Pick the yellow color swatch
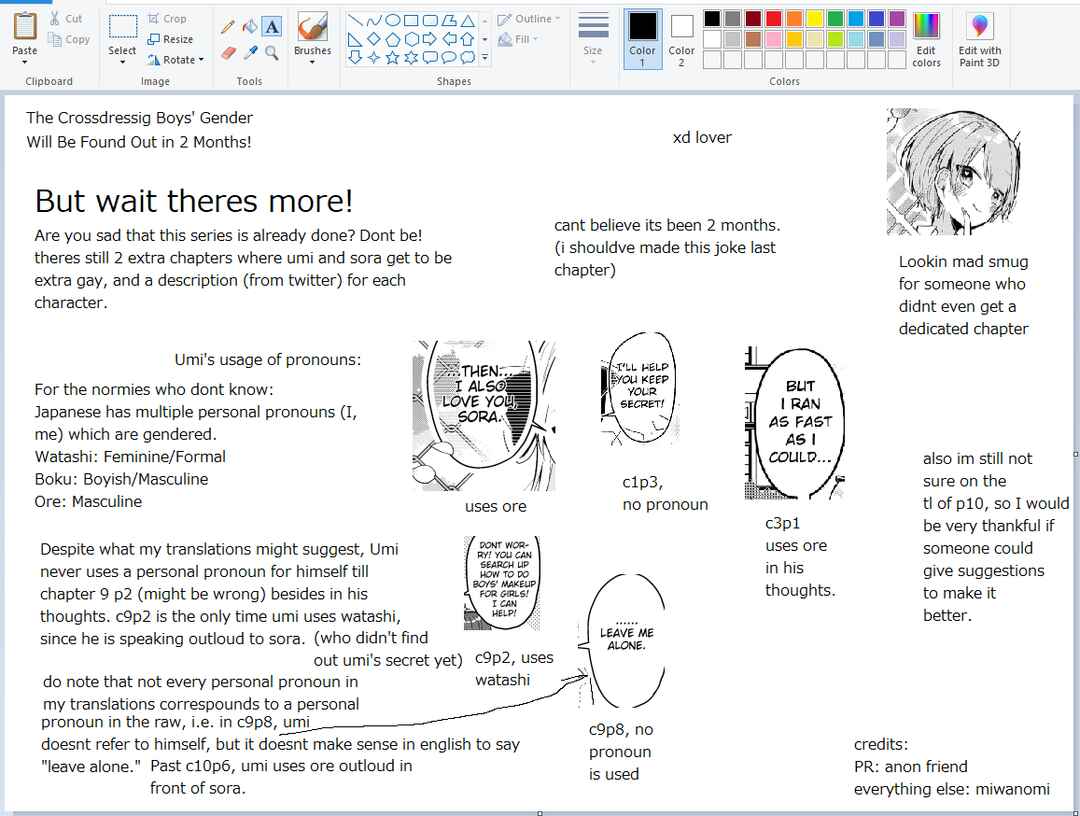The height and width of the screenshot is (816, 1080). point(815,19)
